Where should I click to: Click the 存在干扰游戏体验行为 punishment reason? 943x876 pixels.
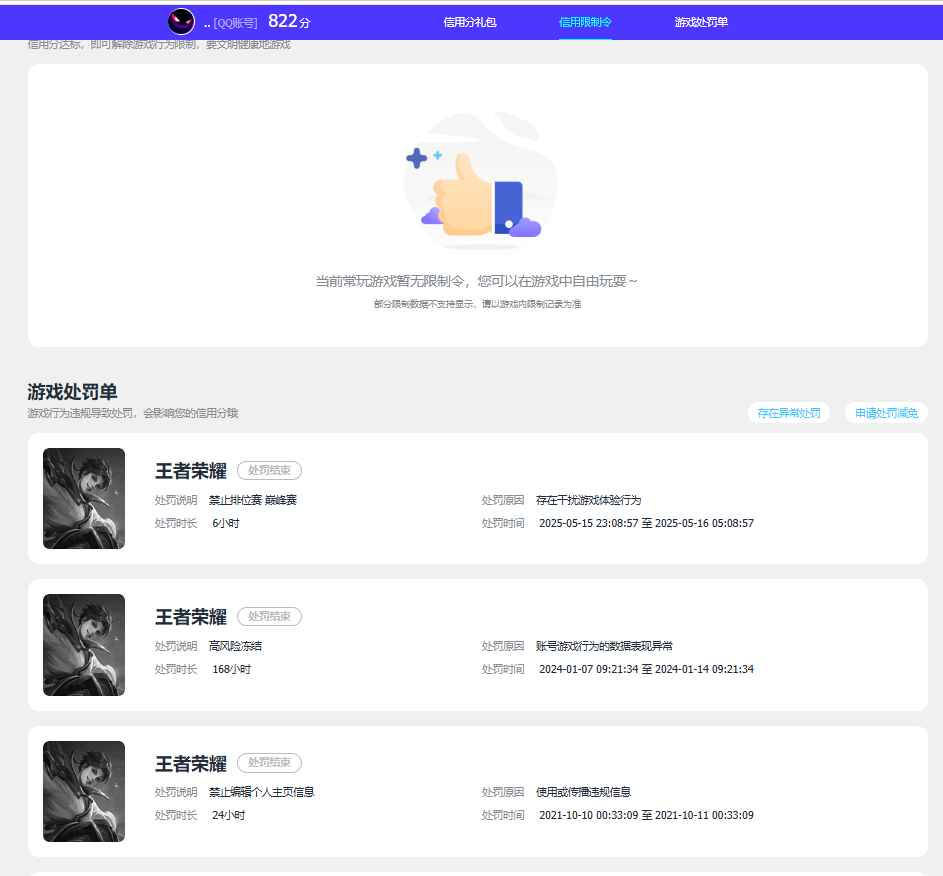[588, 500]
